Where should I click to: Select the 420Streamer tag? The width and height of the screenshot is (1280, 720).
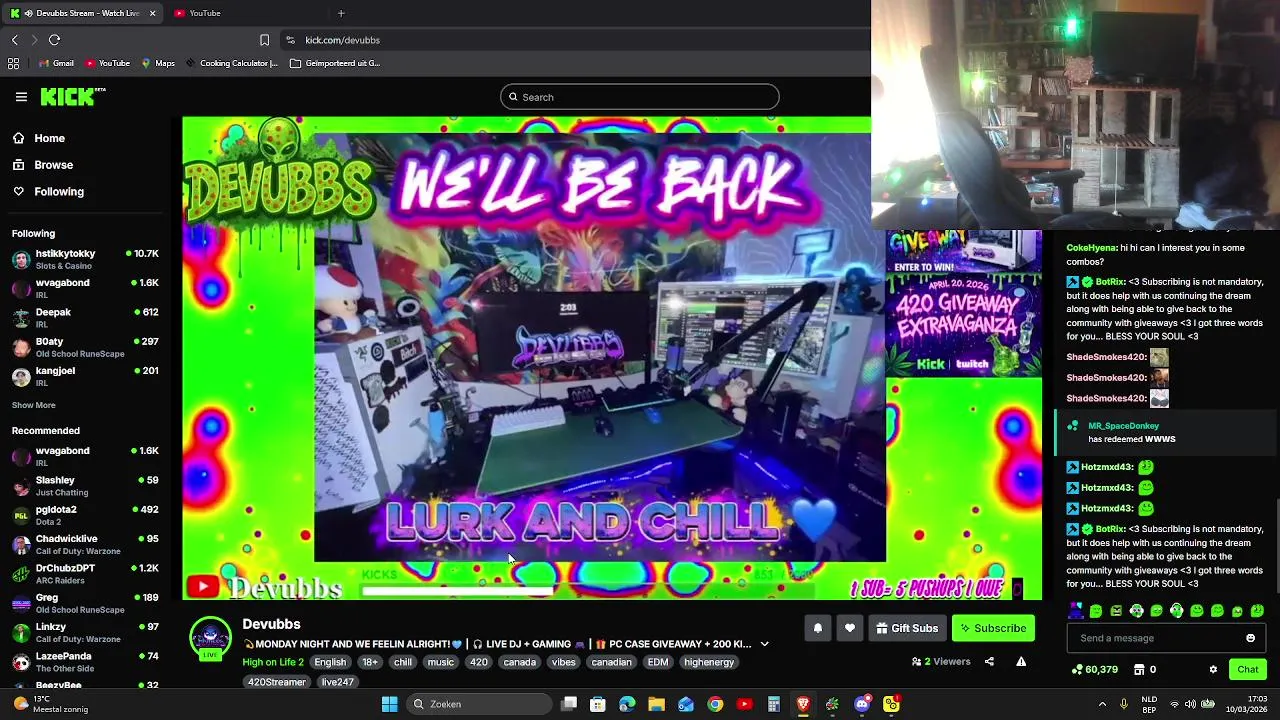pos(277,682)
